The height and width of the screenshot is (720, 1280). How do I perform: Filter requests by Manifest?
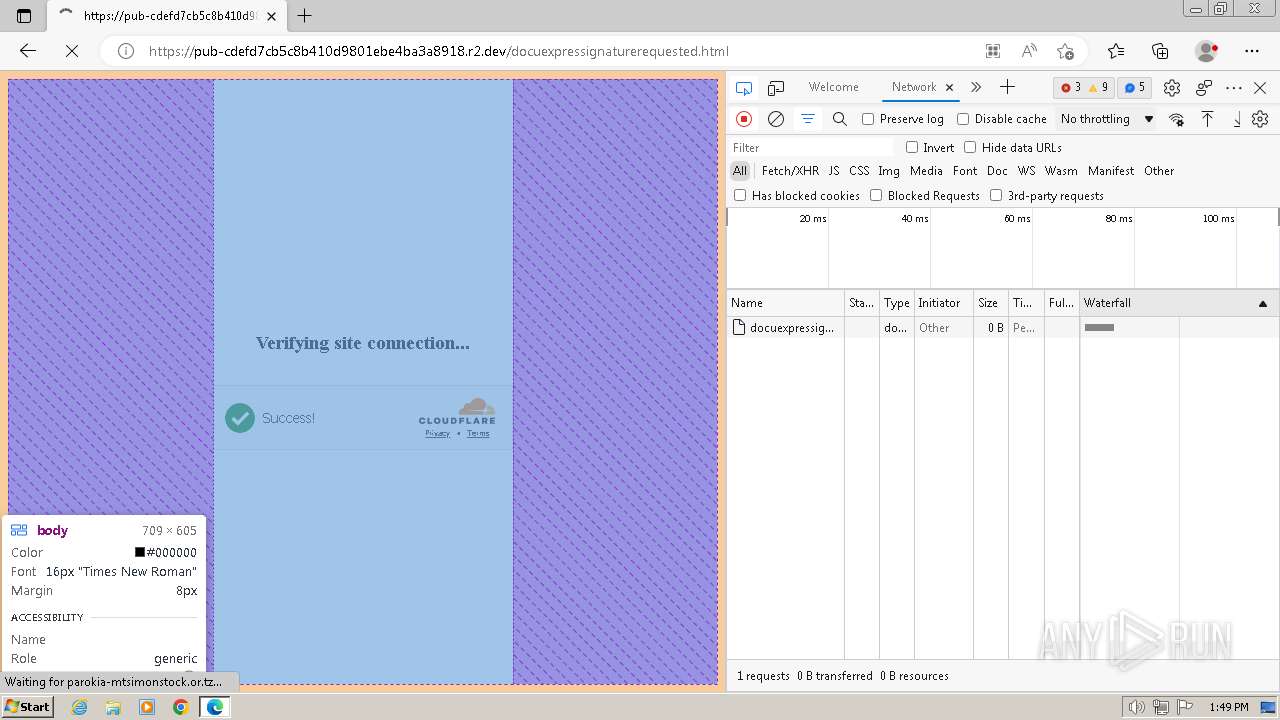[x=1111, y=171]
